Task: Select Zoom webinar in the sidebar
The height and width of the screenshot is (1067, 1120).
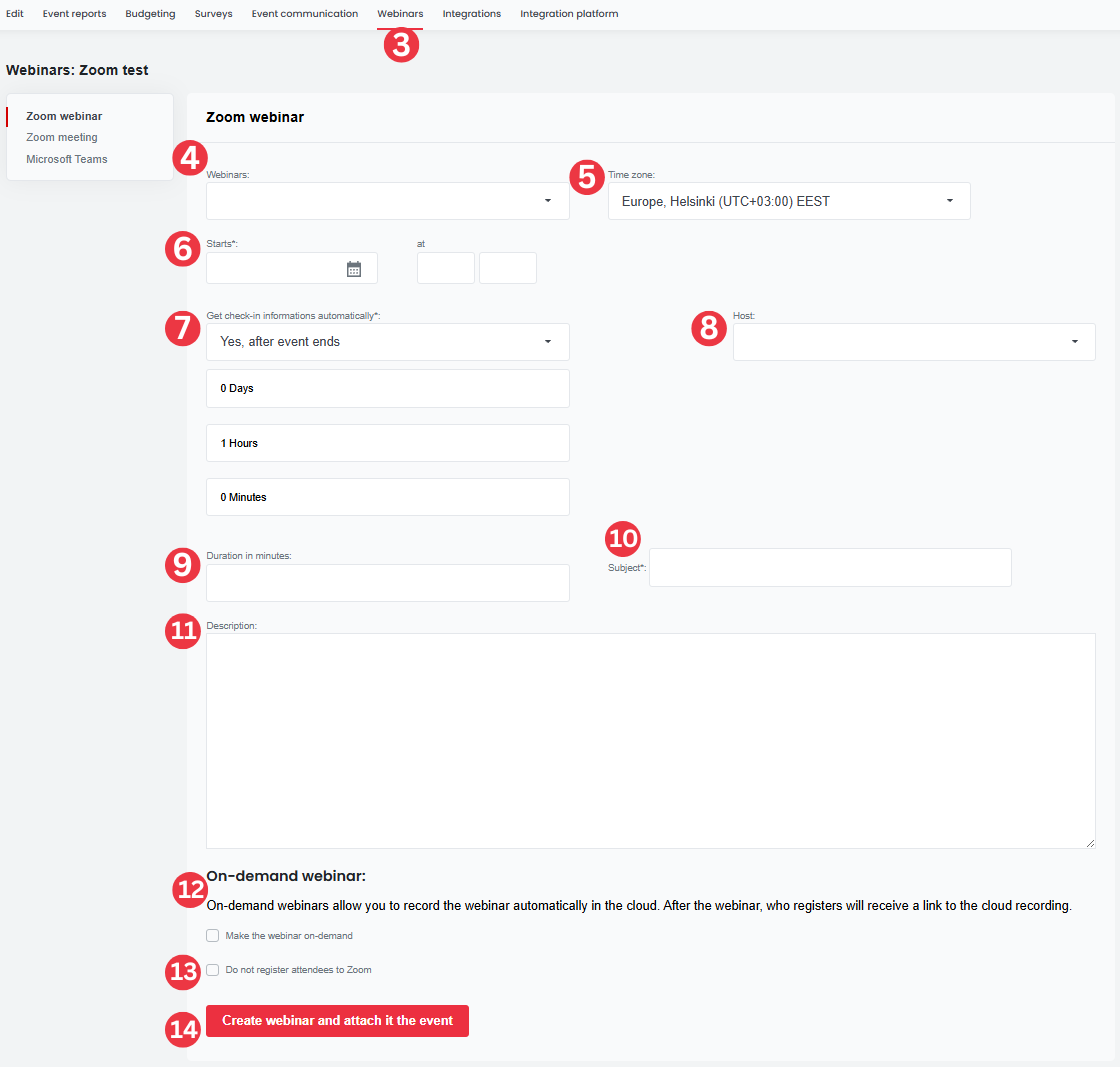Action: tap(64, 116)
